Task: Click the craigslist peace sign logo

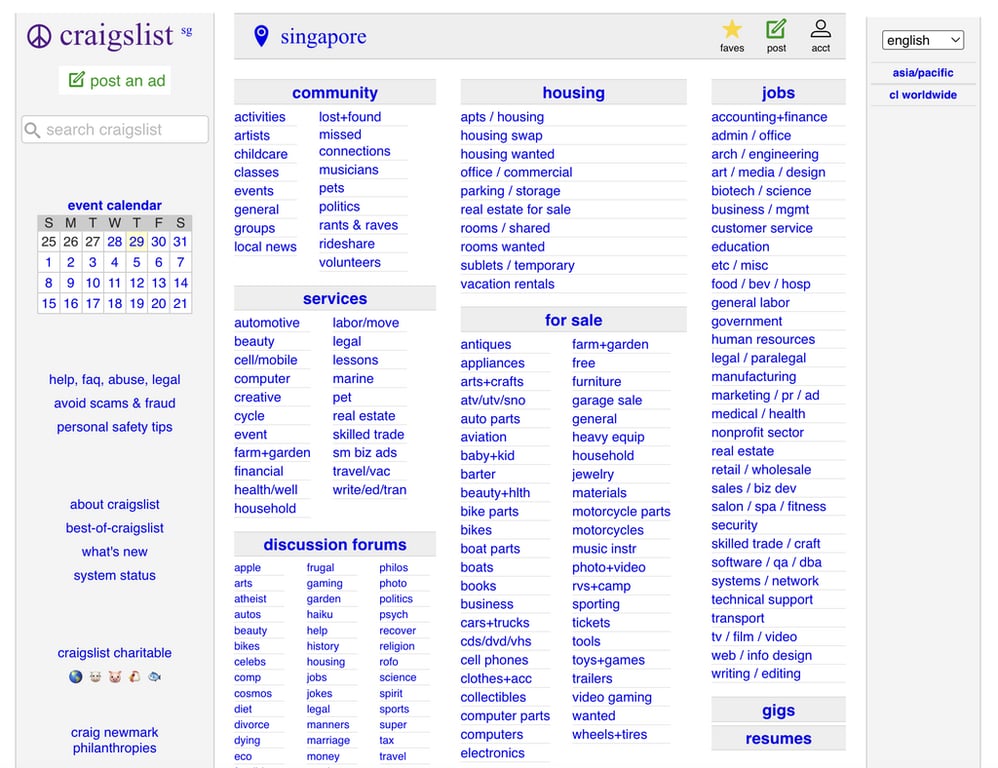Action: [38, 36]
